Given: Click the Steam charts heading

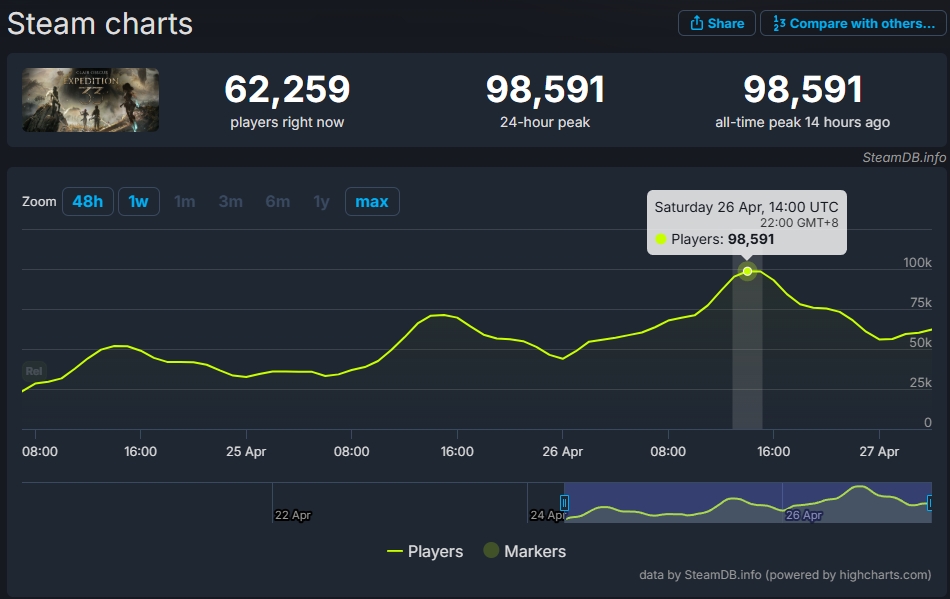Looking at the screenshot, I should click(100, 24).
